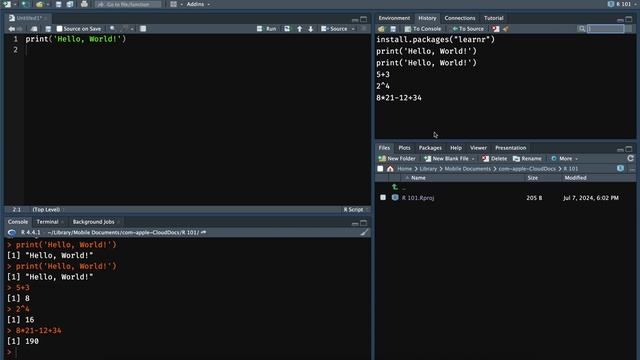The width and height of the screenshot is (640, 360).
Task: Open the code tools wand dropdown
Action: pos(127,29)
